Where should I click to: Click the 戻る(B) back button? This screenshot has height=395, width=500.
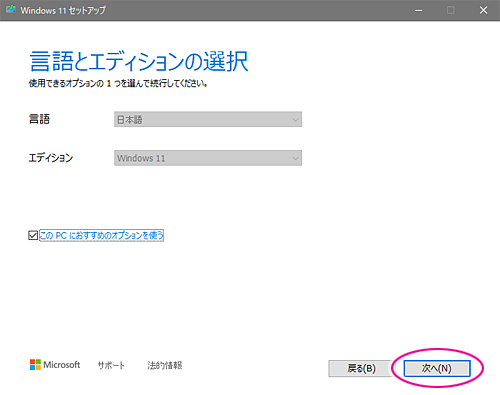361,368
